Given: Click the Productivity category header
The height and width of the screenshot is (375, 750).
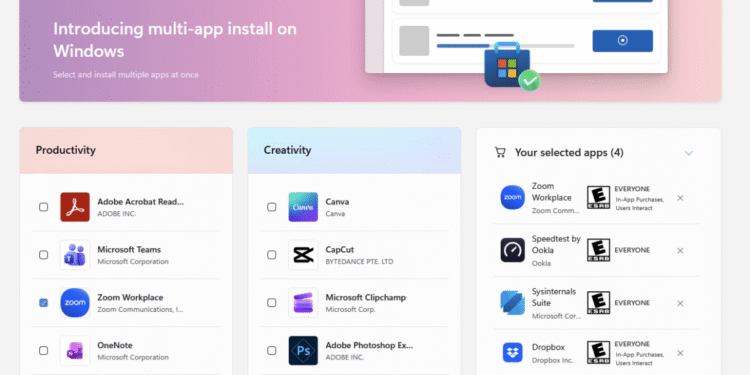Looking at the screenshot, I should (x=126, y=150).
